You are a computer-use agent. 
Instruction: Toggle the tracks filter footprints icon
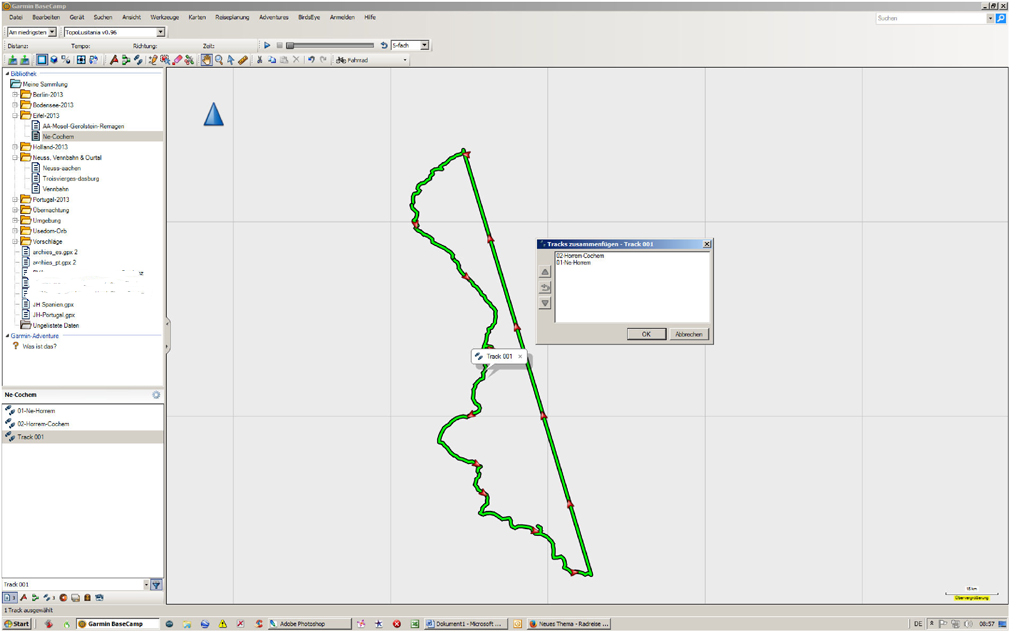pos(47,598)
